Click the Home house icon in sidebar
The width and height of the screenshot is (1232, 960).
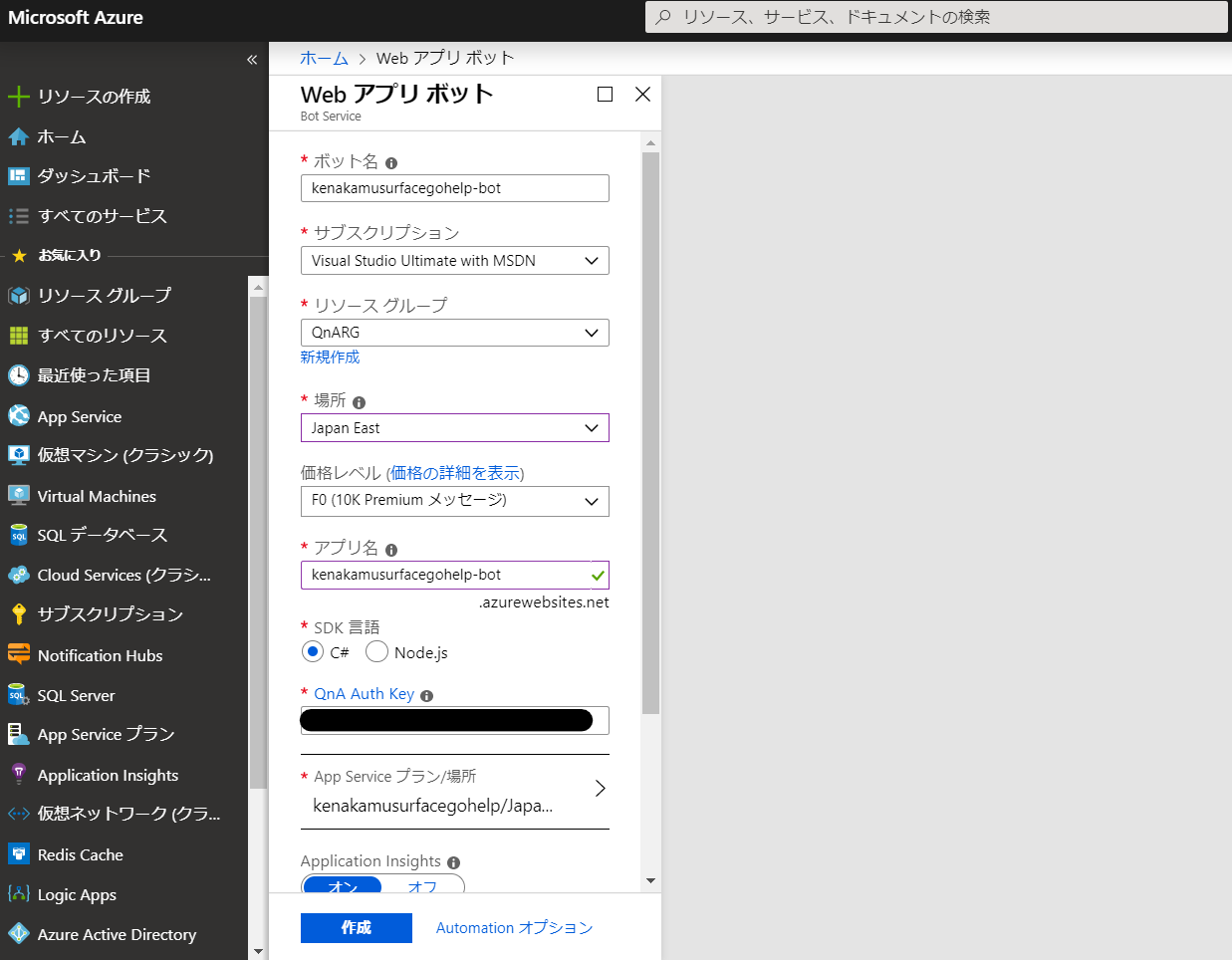[18, 136]
